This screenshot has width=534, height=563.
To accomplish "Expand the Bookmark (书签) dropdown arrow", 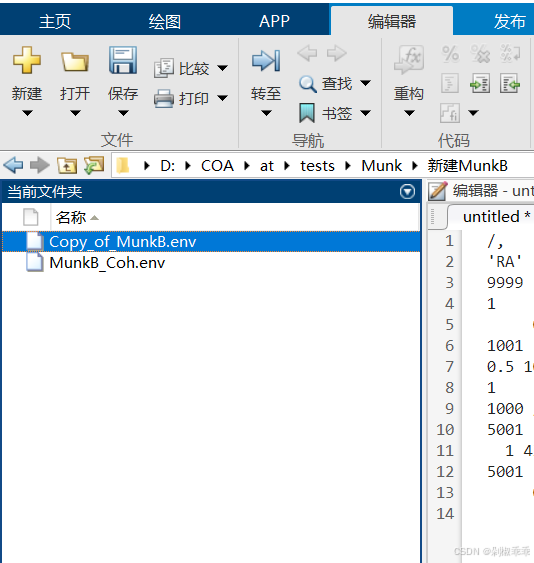I will [366, 113].
